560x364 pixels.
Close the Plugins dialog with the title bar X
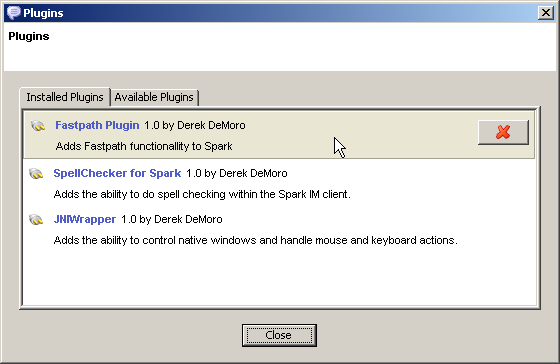pyautogui.click(x=545, y=13)
